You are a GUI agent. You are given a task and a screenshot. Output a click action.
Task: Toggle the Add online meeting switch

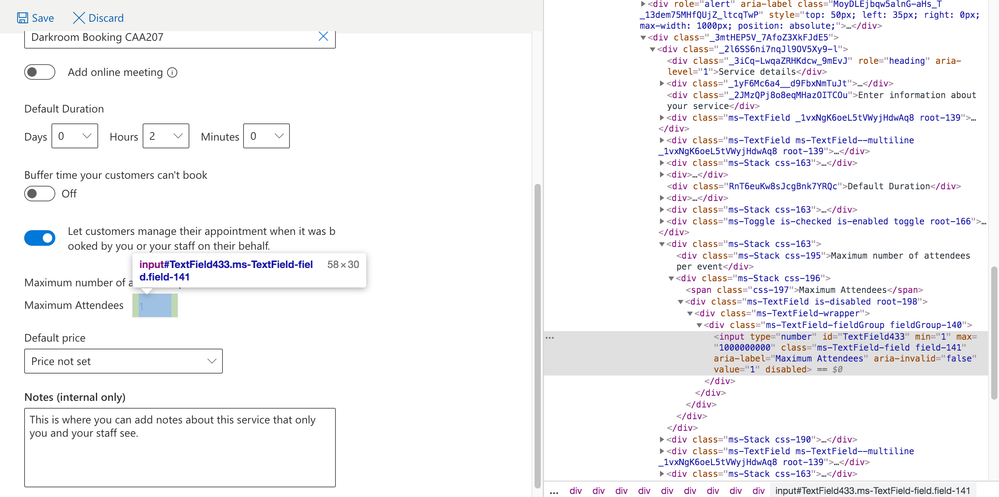[x=40, y=73]
